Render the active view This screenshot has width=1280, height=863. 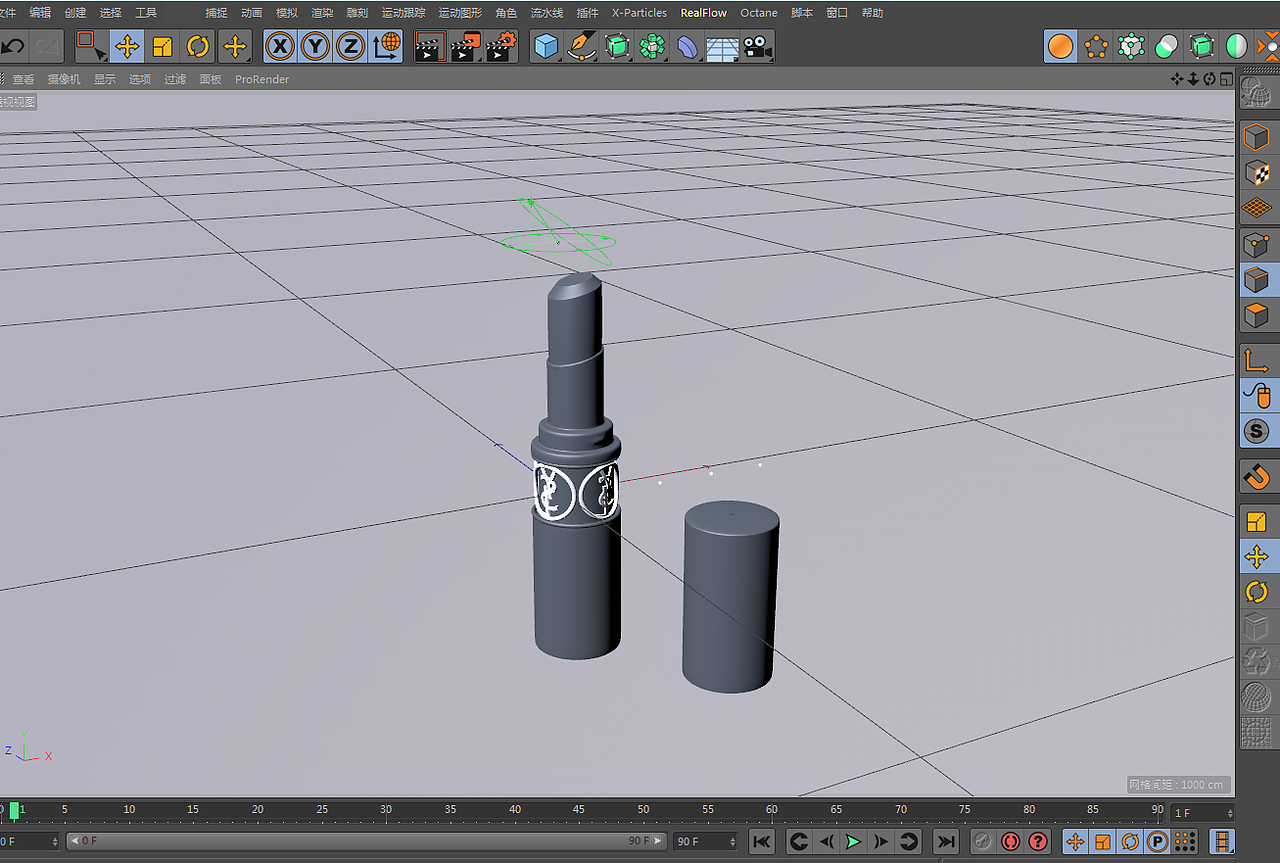coord(430,46)
